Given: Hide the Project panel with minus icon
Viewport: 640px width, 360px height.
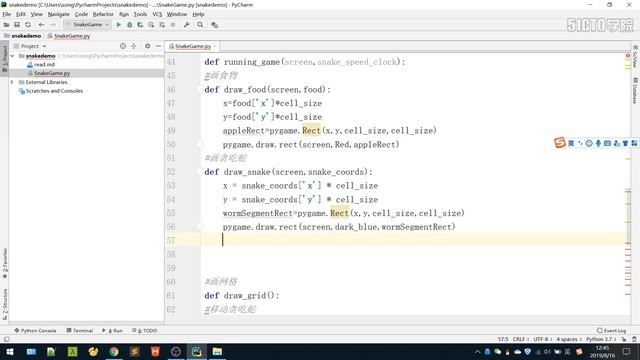Looking at the screenshot, I should 158,46.
